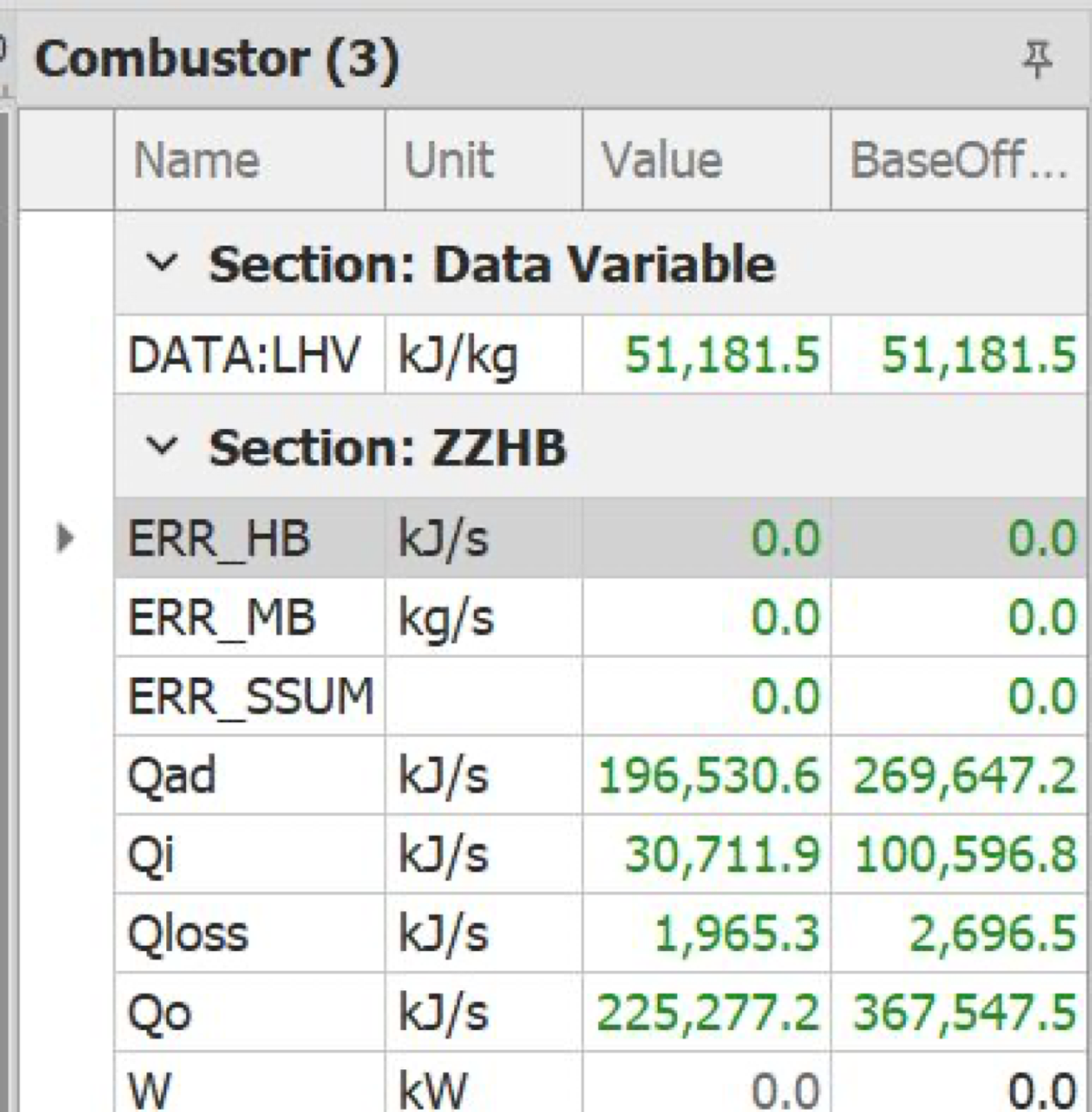Collapse Section: Data Variable group

[x=162, y=263]
